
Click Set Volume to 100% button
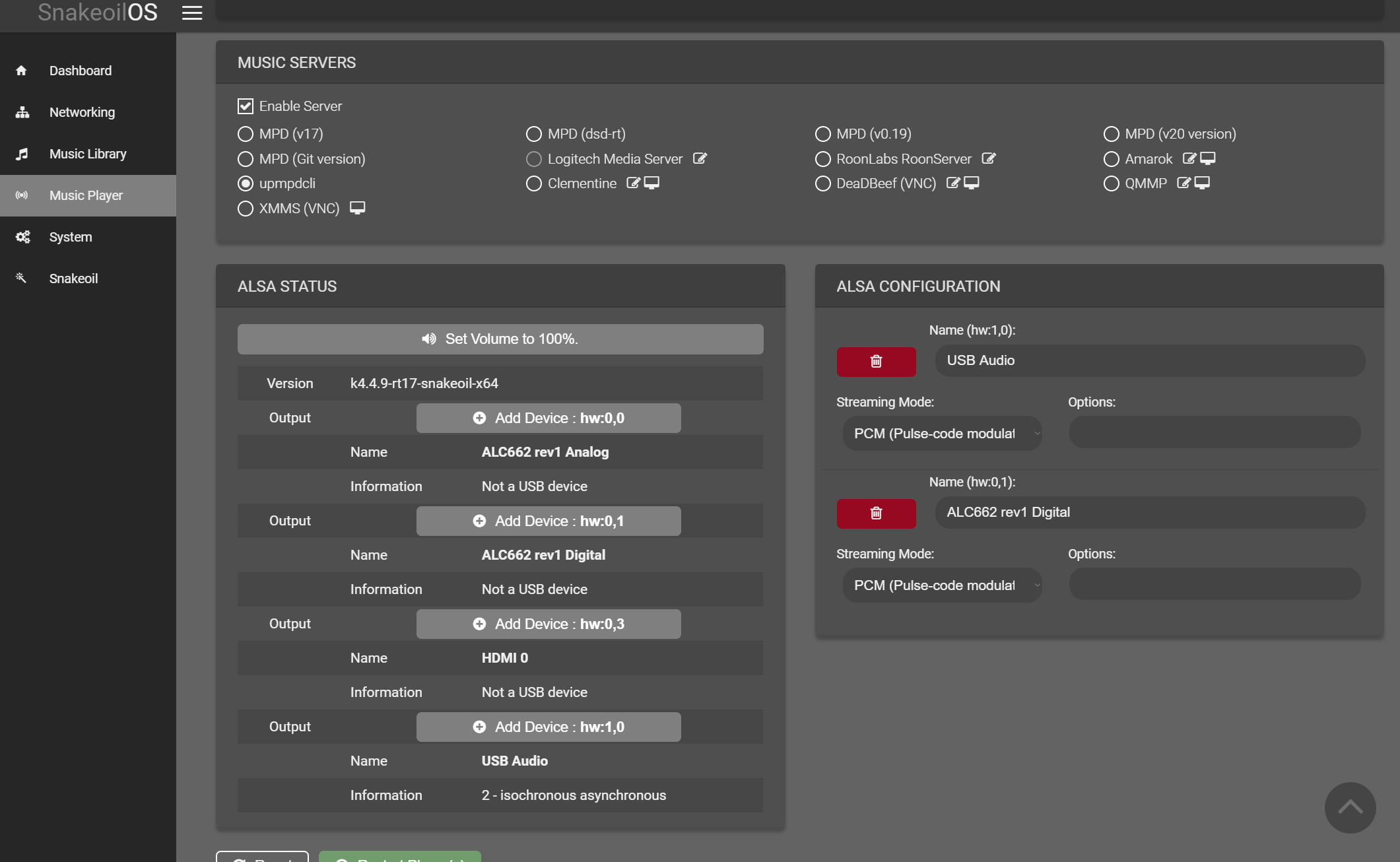tap(500, 339)
